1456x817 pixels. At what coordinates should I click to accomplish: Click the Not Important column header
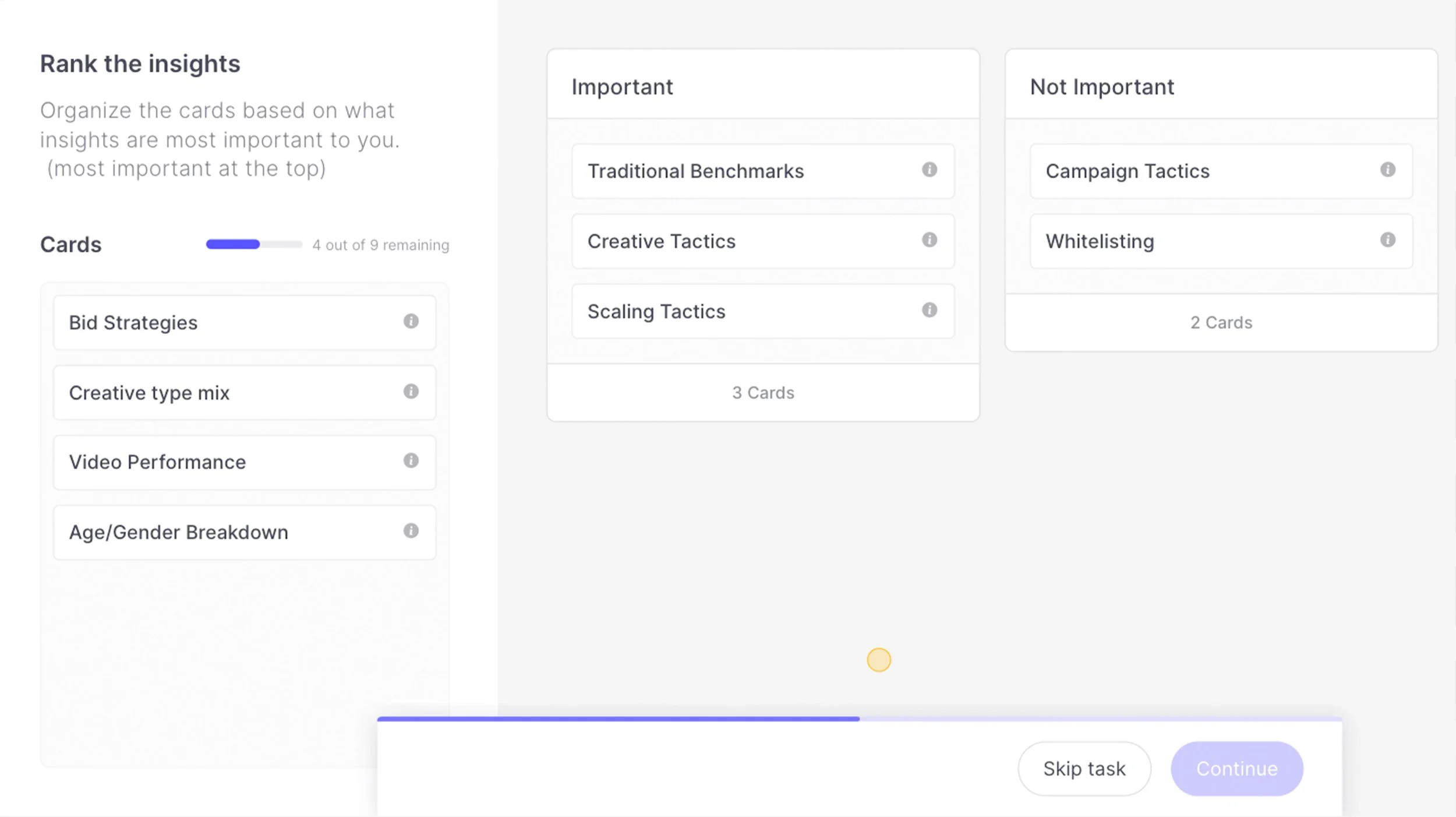click(x=1102, y=87)
